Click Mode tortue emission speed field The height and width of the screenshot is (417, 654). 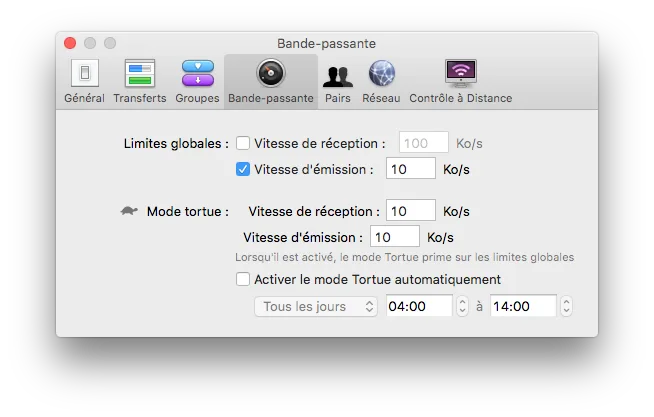tap(395, 236)
